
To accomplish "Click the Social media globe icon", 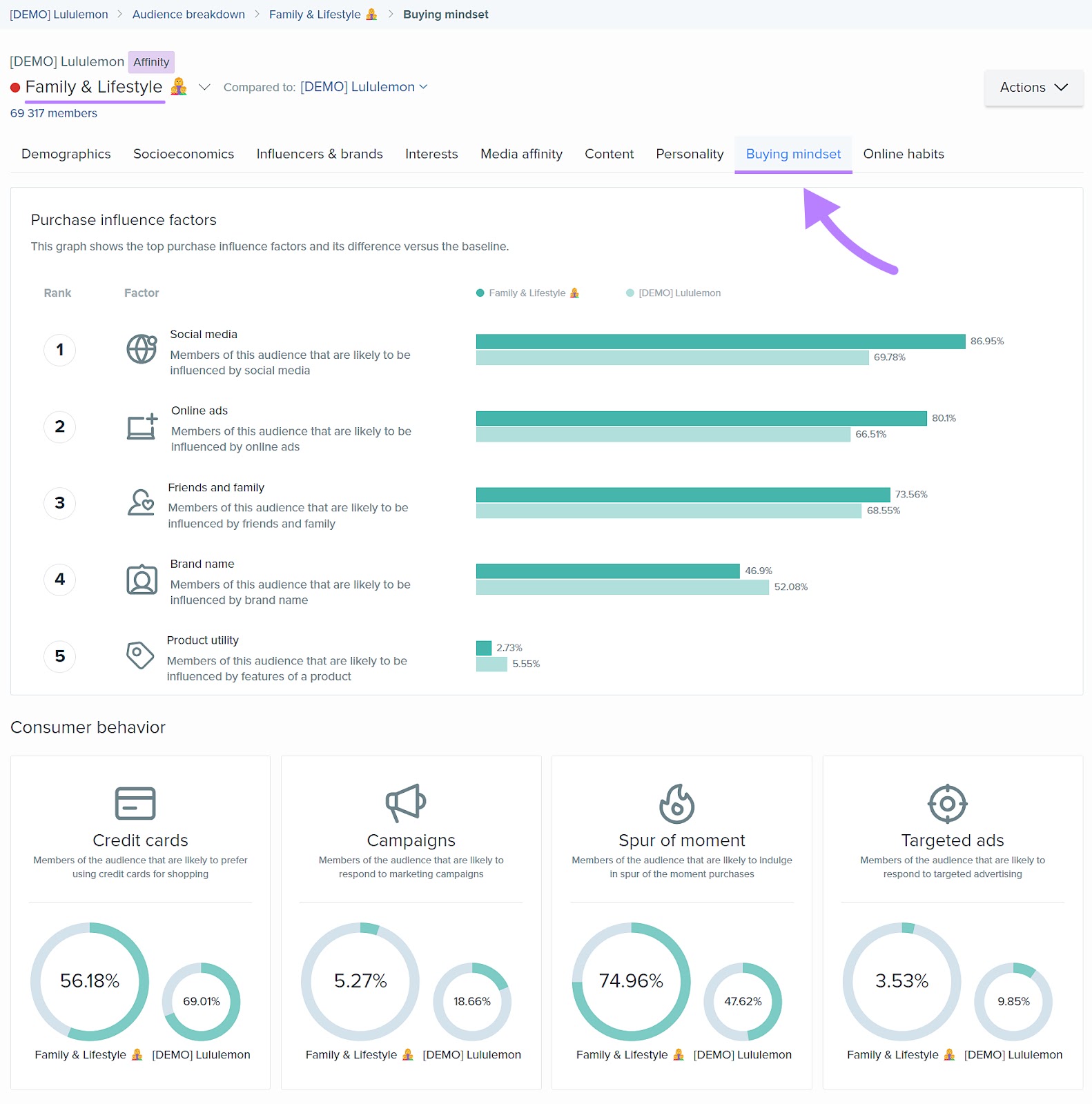I will point(142,349).
